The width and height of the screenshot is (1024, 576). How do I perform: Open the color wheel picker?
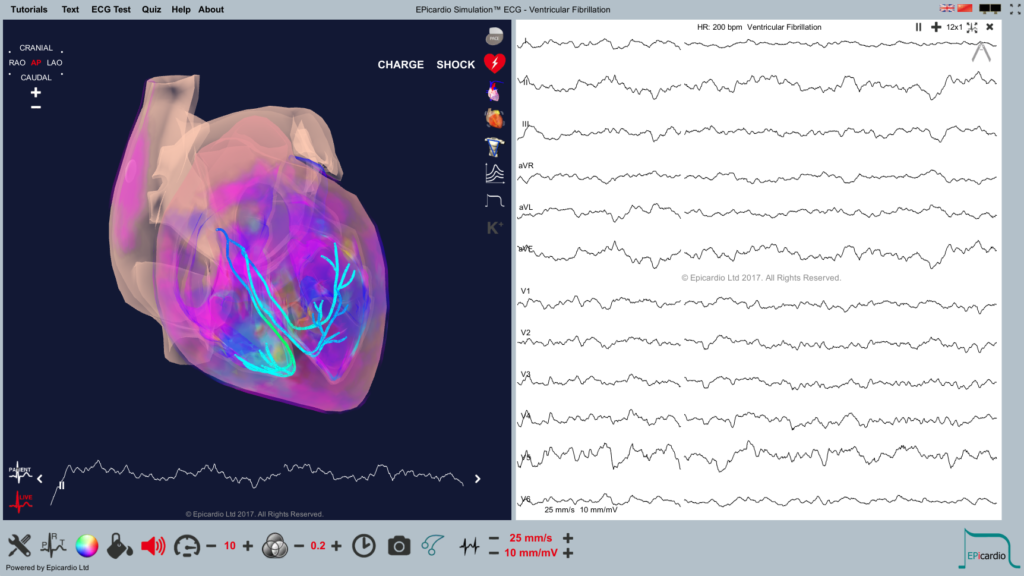coord(88,547)
